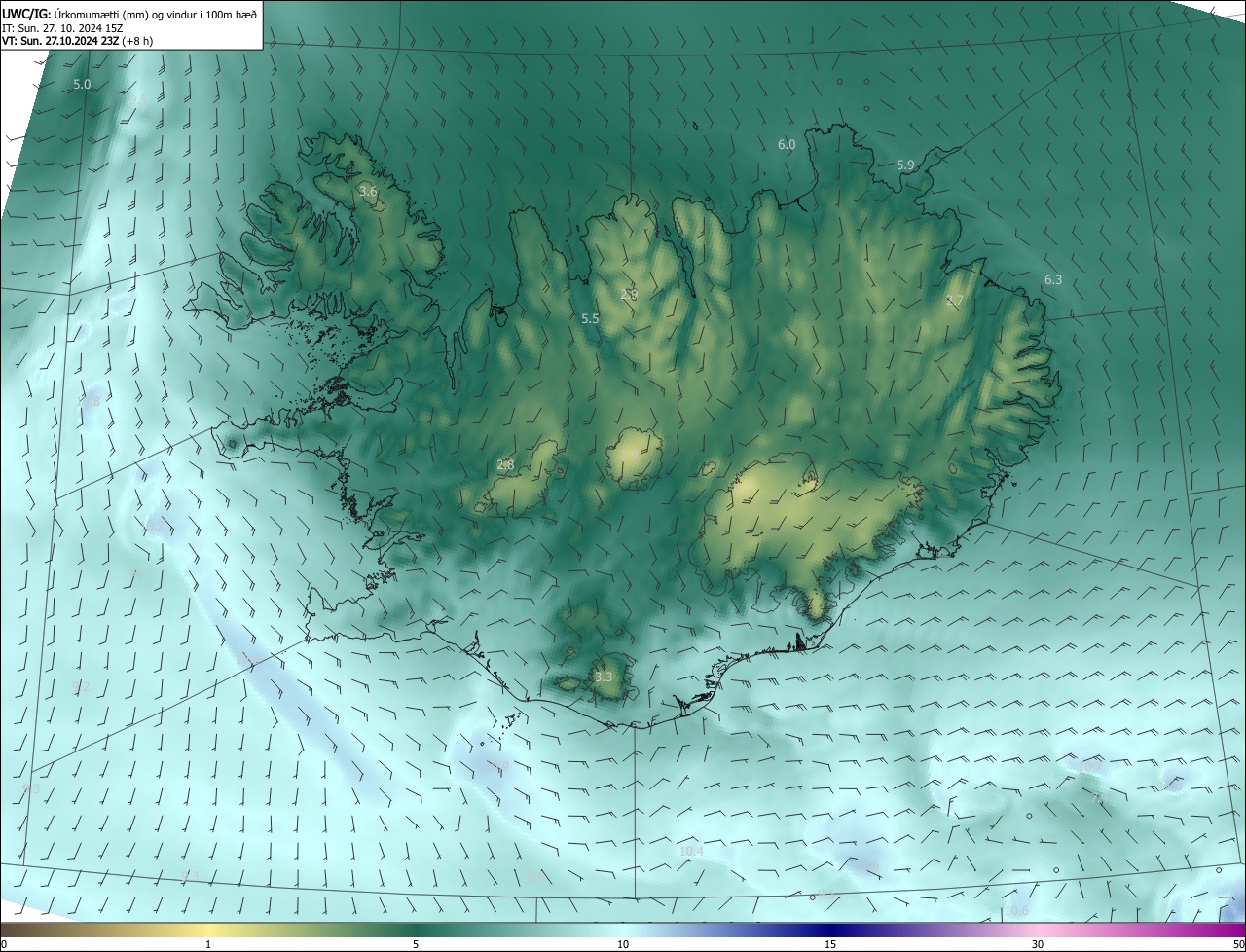The height and width of the screenshot is (952, 1246).
Task: Click the 7.4 value label in the southeast ocean
Action: click(x=1100, y=799)
